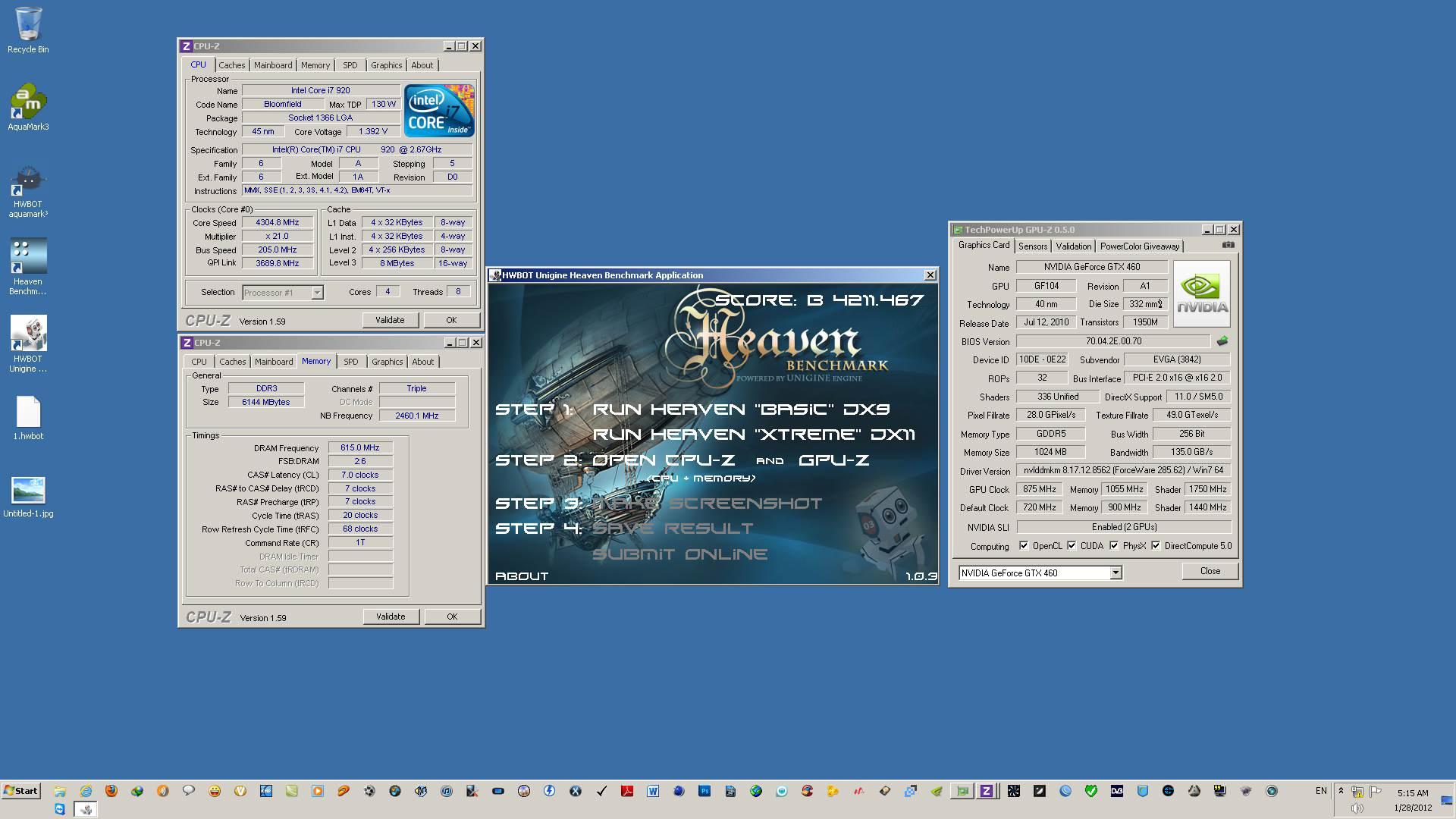The height and width of the screenshot is (819, 1456).
Task: Show hidden system tray icons arrow
Action: 1341,791
